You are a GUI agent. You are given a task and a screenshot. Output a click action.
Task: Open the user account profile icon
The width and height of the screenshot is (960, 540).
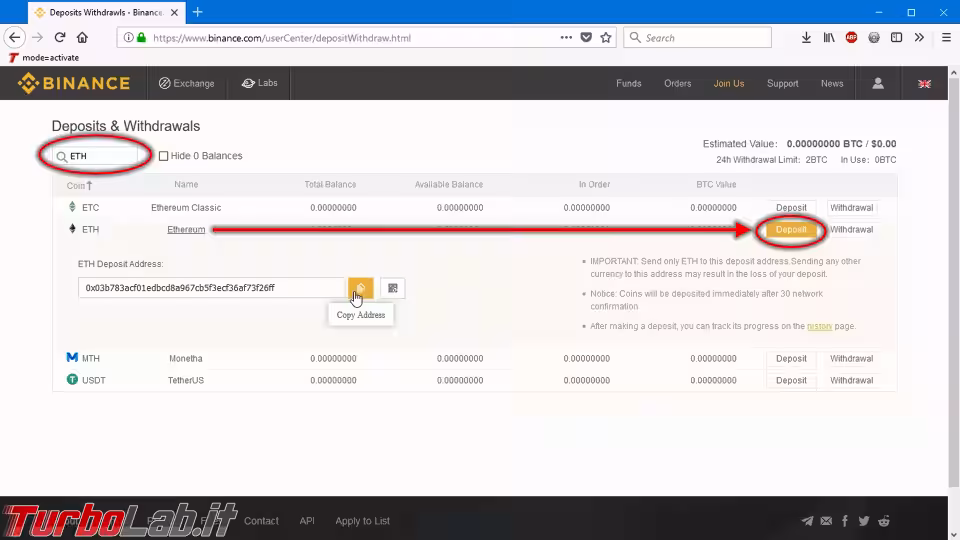878,83
